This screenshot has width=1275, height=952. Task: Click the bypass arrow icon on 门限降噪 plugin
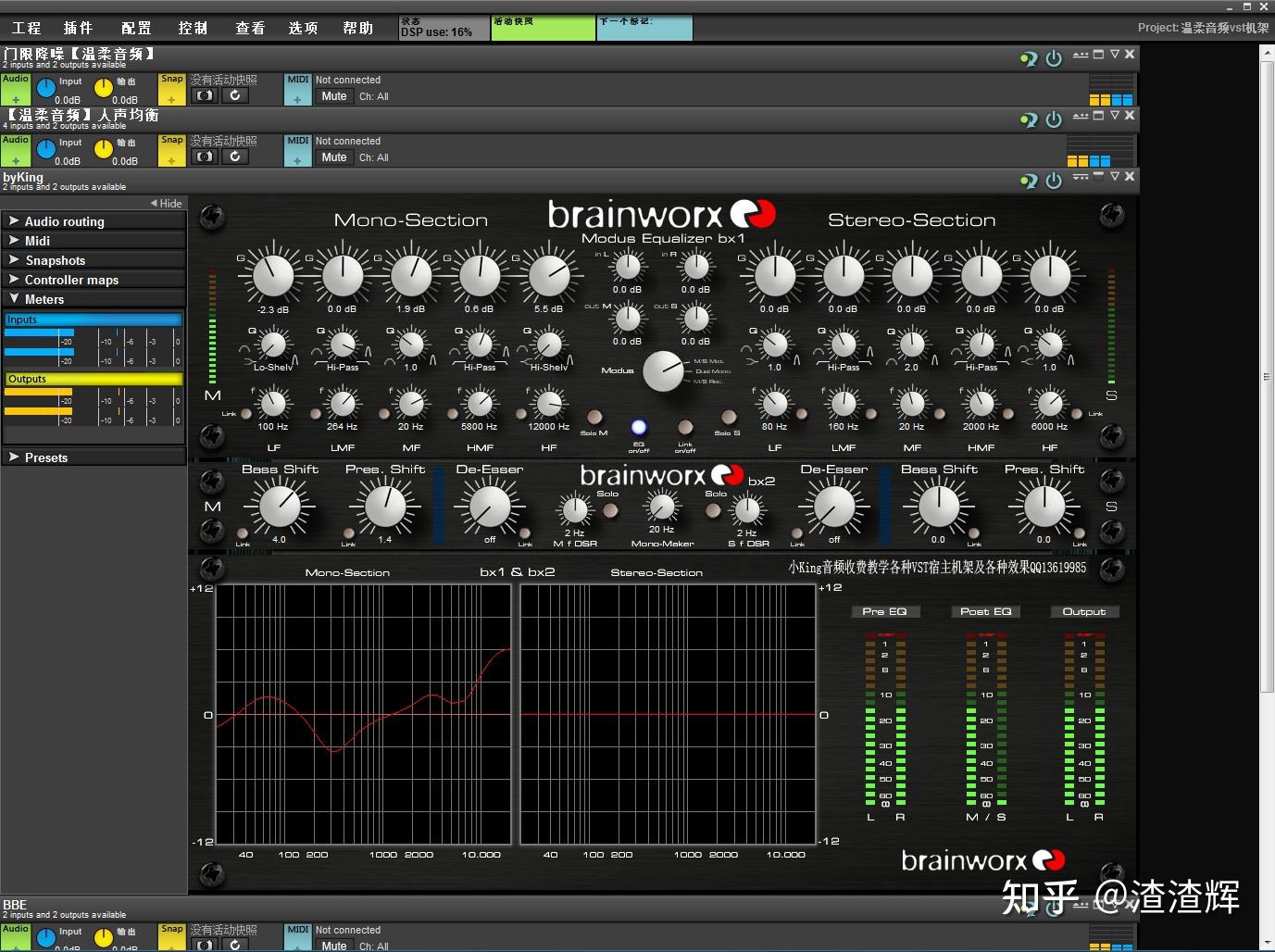[1028, 59]
